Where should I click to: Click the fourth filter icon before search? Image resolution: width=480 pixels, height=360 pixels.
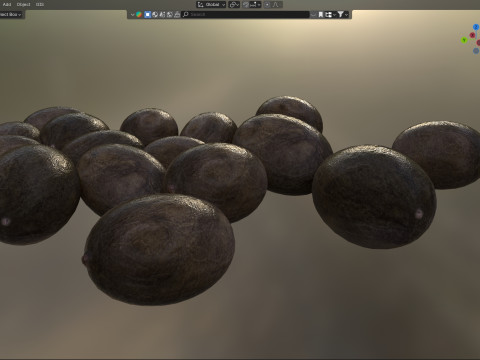coord(169,15)
